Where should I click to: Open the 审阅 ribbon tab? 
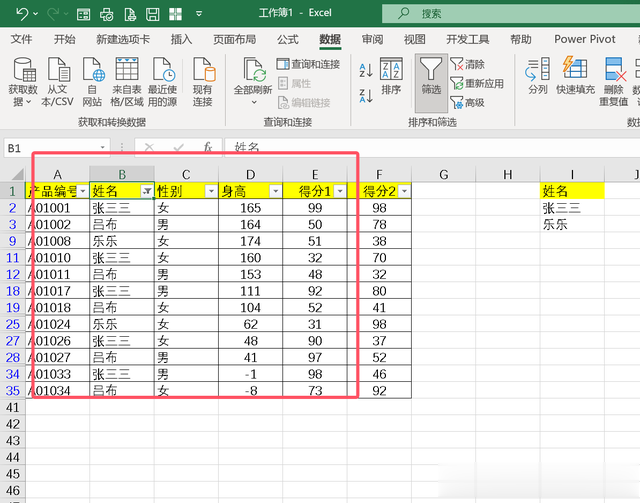coord(372,39)
